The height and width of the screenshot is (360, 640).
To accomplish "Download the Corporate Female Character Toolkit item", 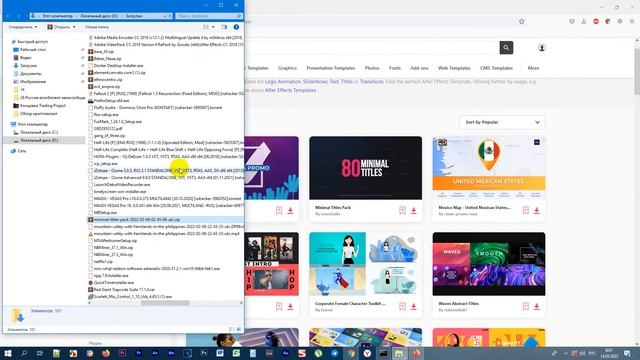I will coord(413,307).
